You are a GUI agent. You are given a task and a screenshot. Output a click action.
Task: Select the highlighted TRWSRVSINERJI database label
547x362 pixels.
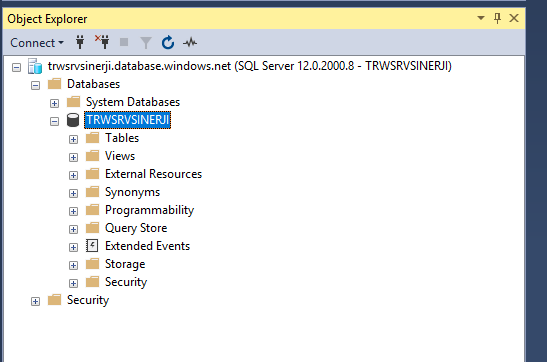point(128,120)
